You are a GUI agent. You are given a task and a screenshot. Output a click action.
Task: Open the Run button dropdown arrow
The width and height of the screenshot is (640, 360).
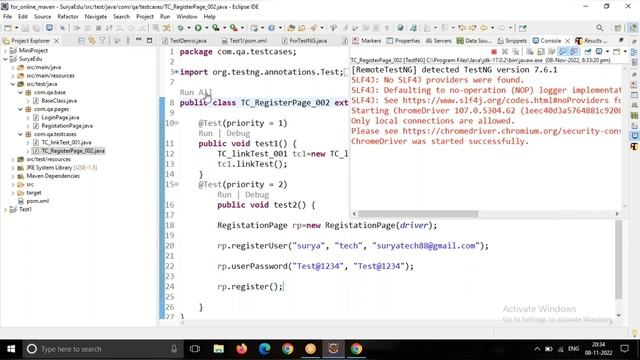[x=206, y=28]
